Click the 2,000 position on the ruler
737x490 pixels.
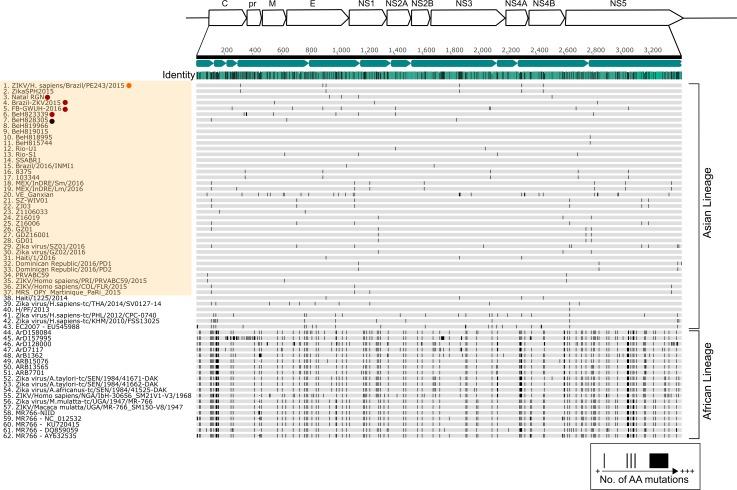click(481, 48)
